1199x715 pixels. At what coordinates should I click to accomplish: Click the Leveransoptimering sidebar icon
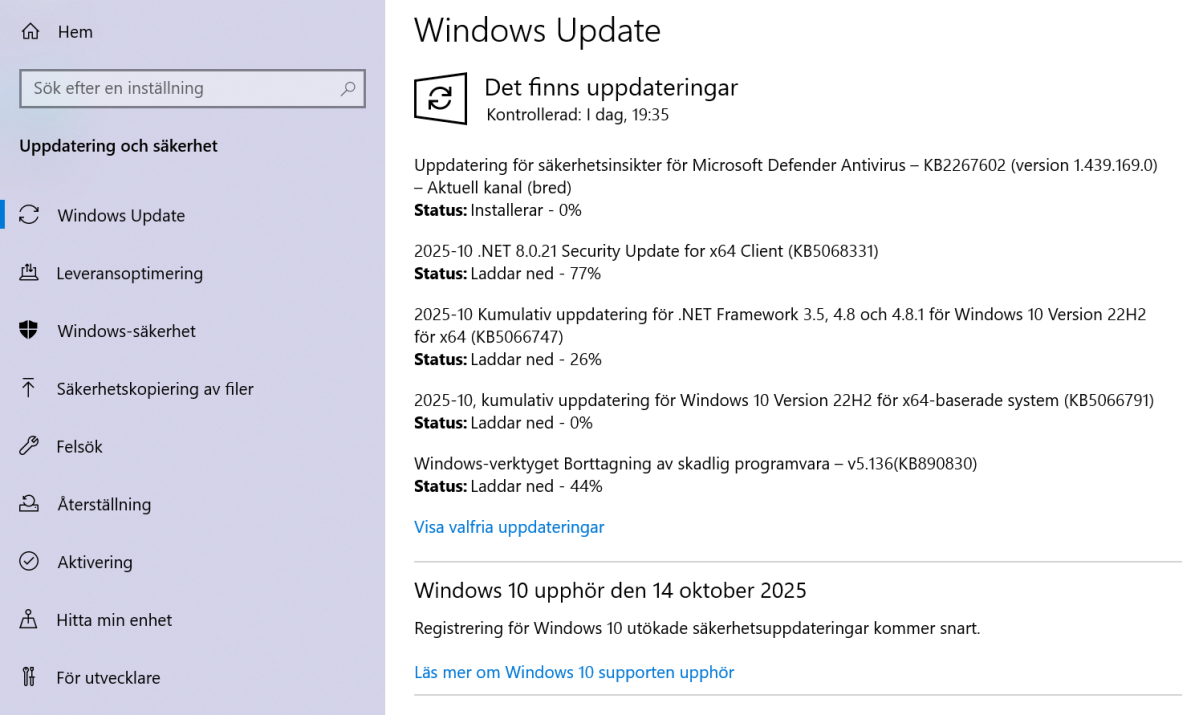[x=29, y=273]
